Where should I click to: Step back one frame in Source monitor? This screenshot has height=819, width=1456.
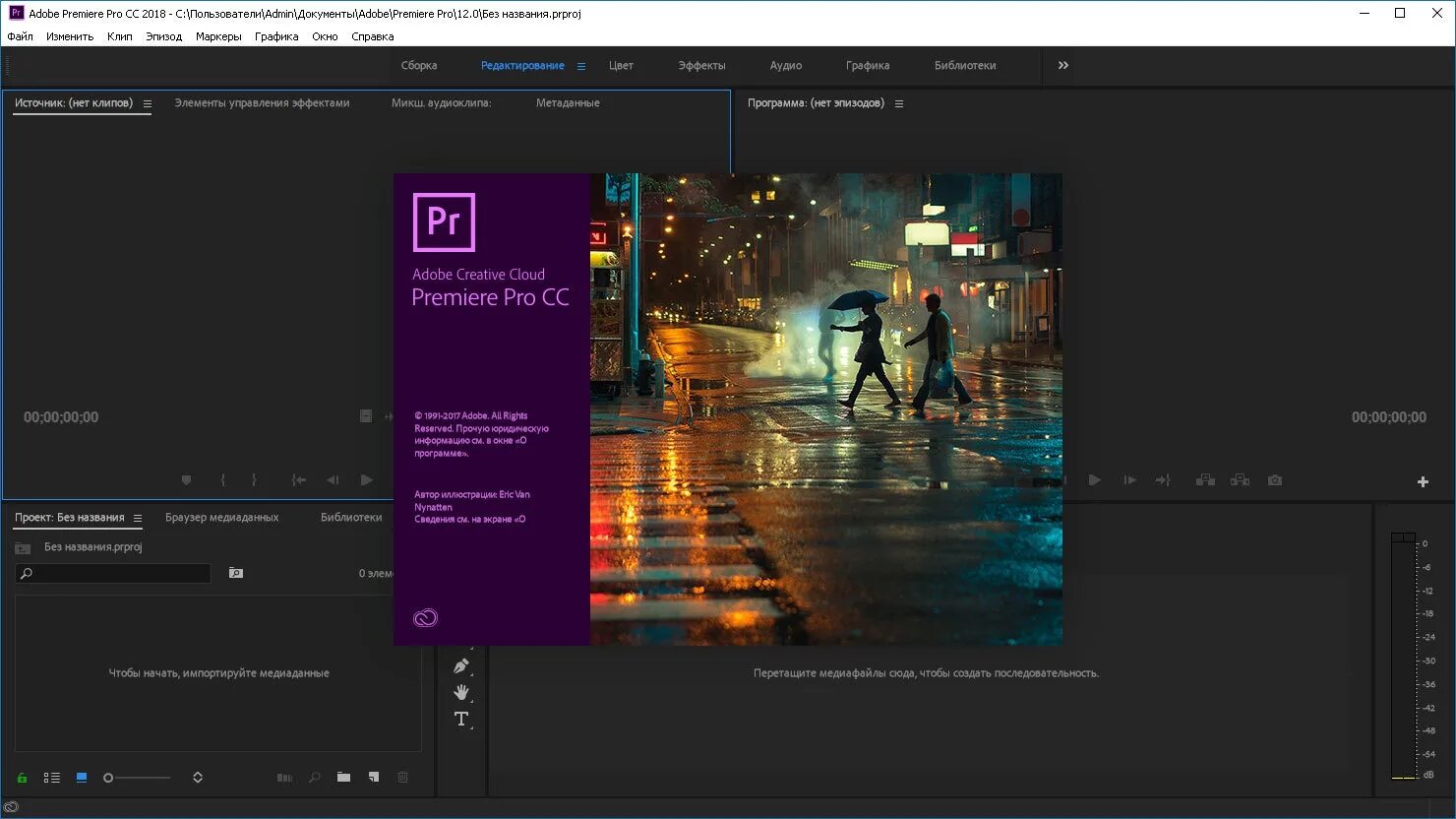333,480
